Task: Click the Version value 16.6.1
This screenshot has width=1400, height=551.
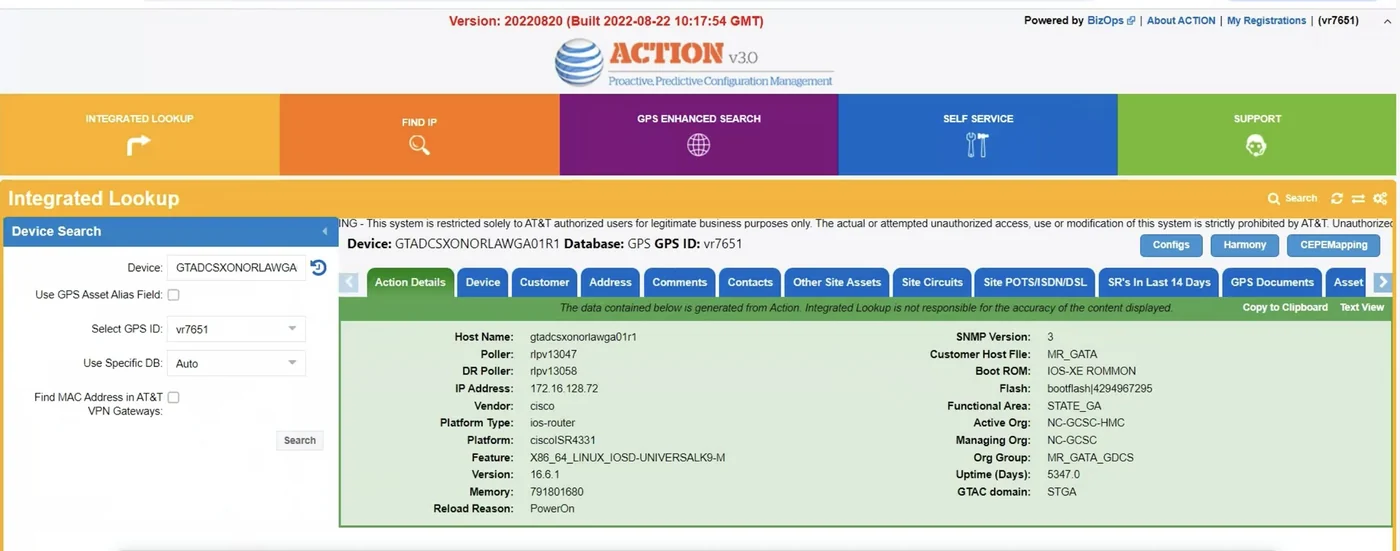Action: click(545, 474)
